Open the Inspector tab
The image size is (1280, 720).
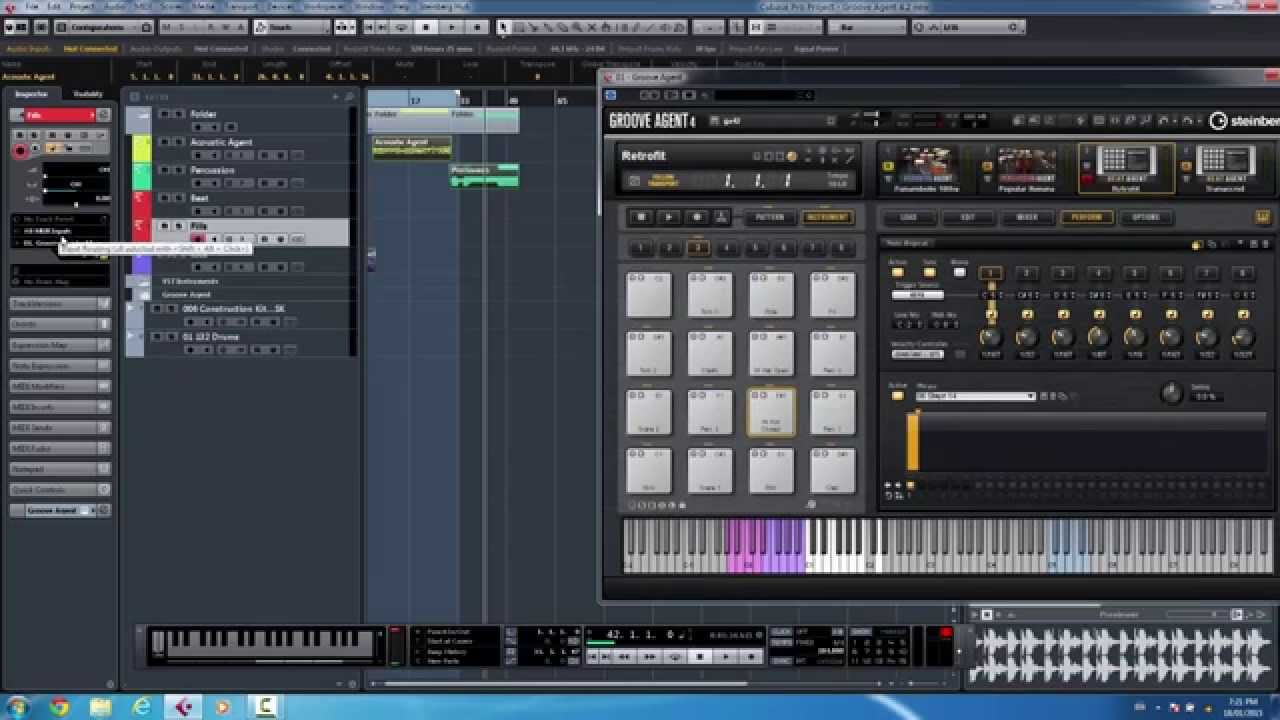[x=31, y=94]
